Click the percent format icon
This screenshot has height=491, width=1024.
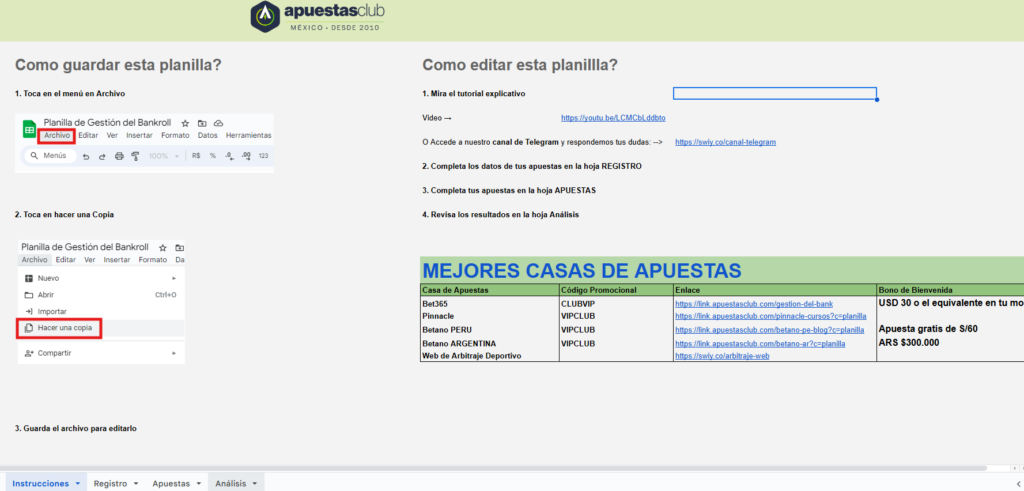click(213, 156)
